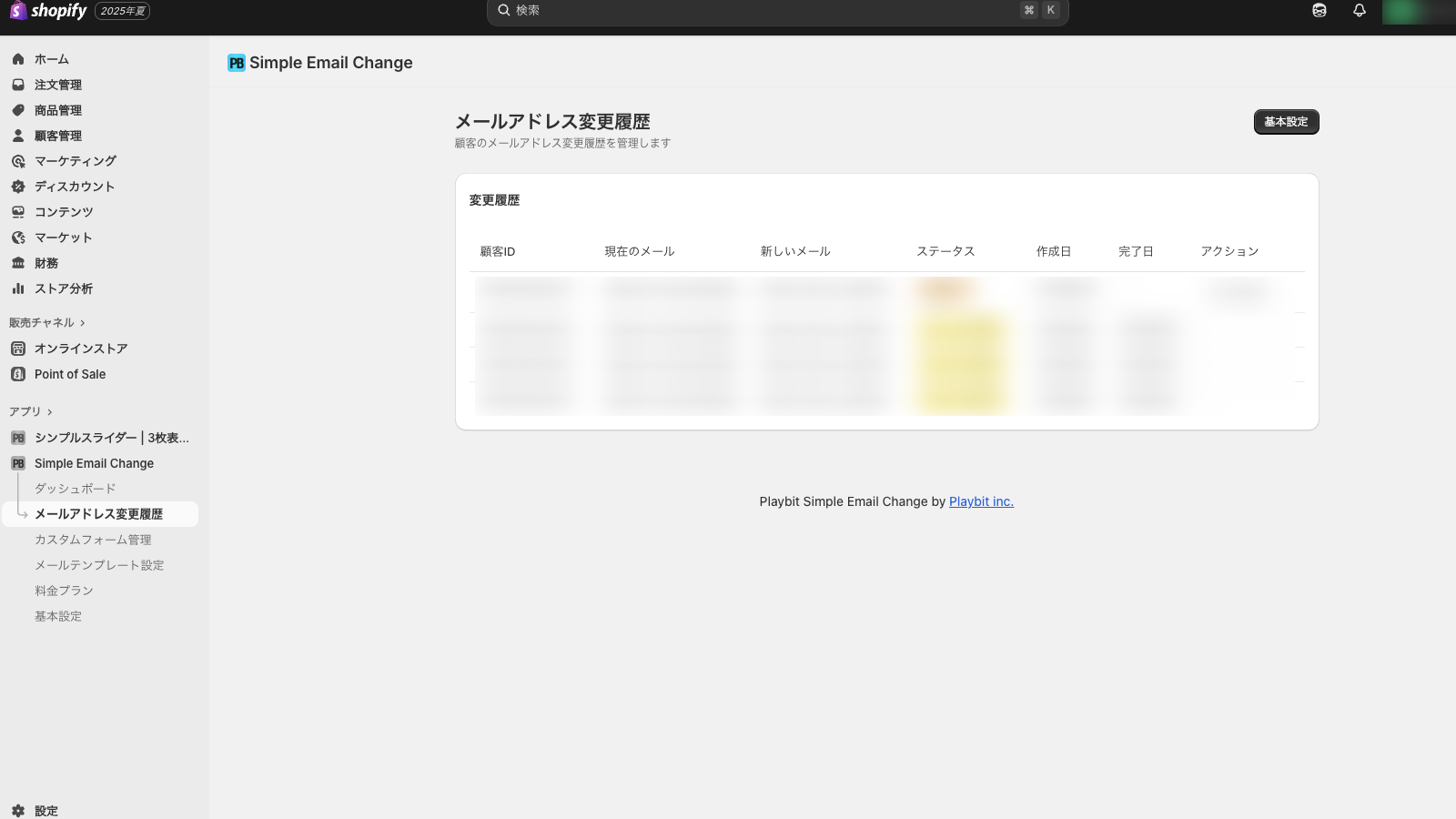Open Customers via the person icon

coord(18,136)
